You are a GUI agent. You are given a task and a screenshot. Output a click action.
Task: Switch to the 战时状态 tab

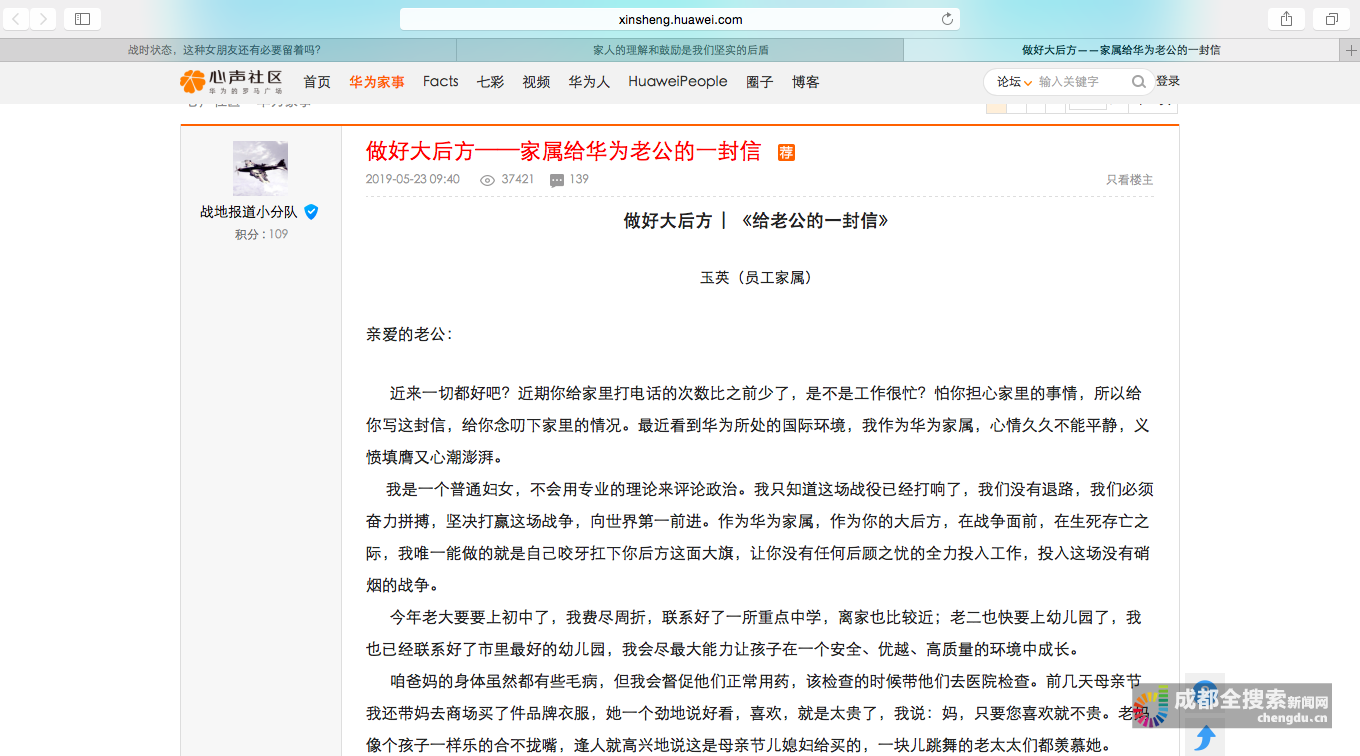click(228, 50)
